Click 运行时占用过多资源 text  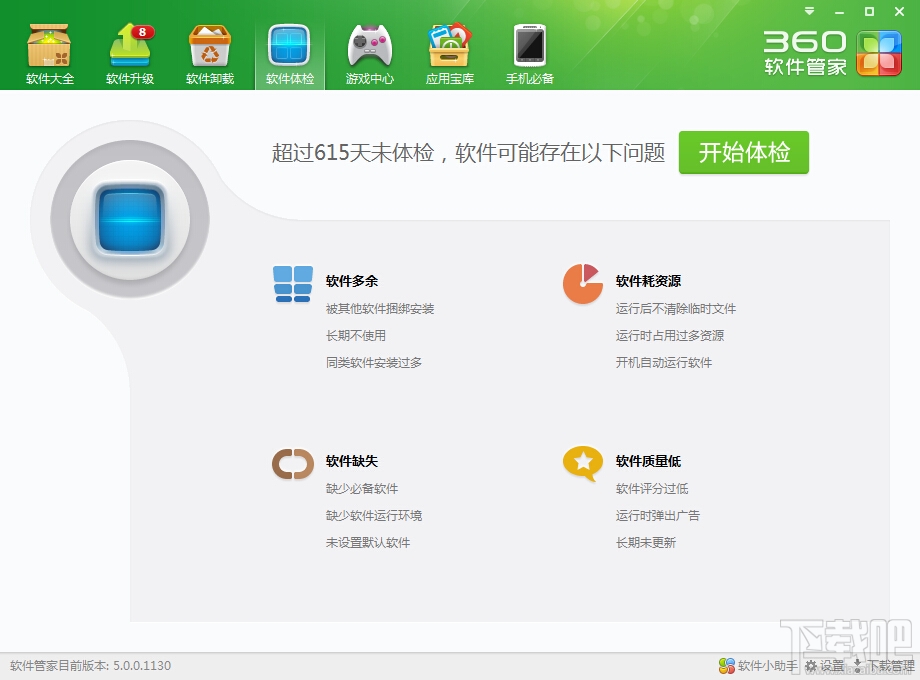669,336
